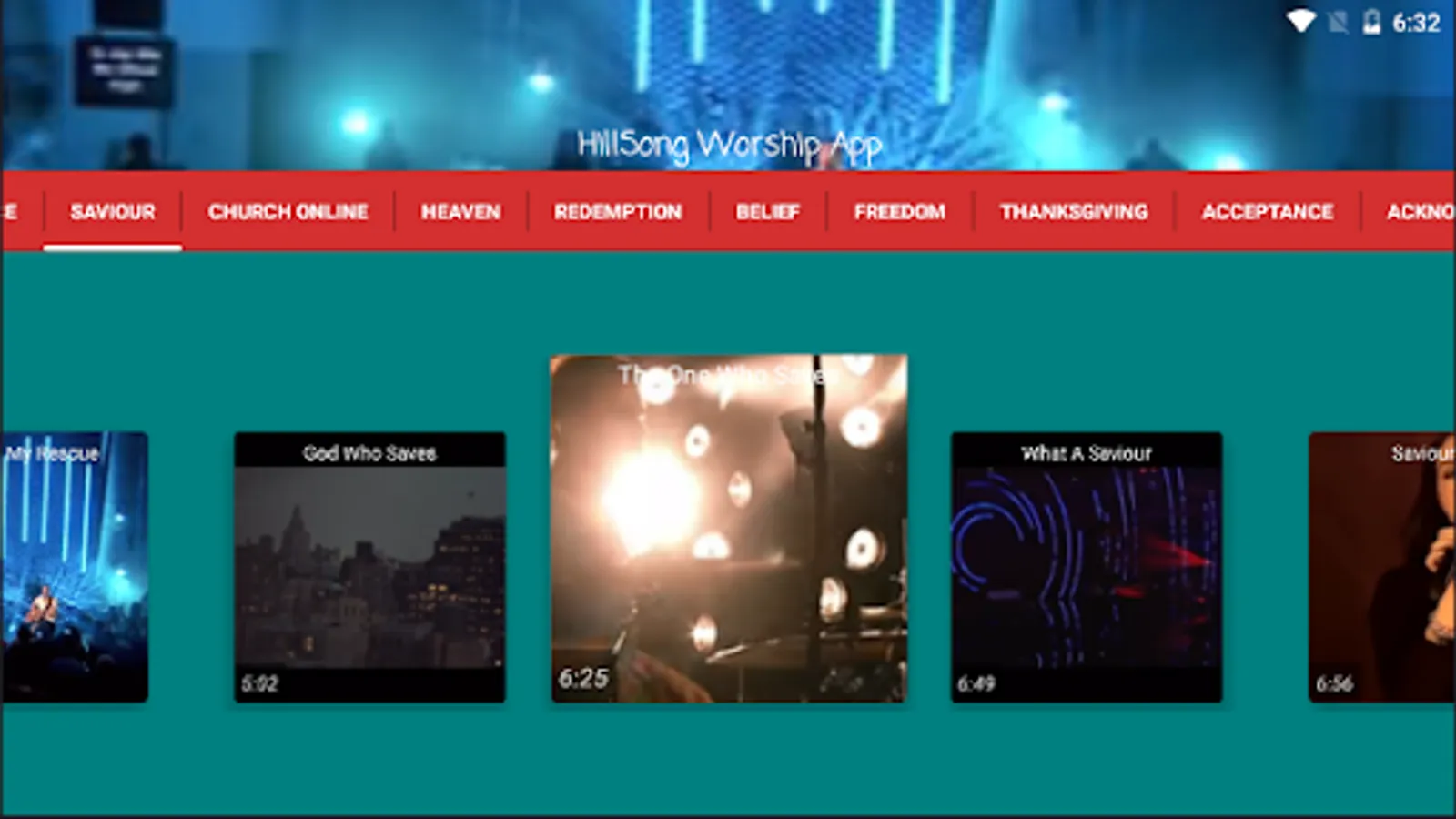The height and width of the screenshot is (819, 1456).
Task: Open the HEAVEN tab
Action: pyautogui.click(x=460, y=212)
